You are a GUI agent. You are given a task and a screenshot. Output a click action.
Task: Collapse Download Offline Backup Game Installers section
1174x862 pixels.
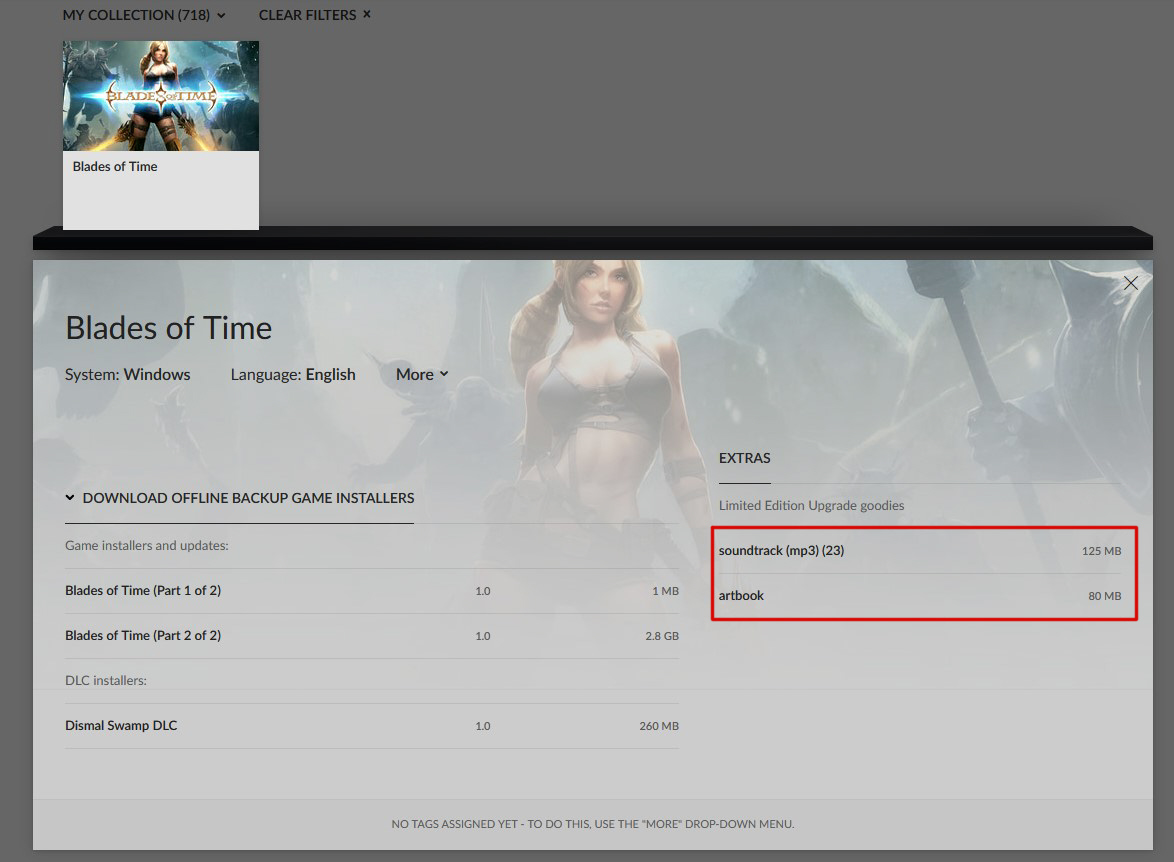(x=240, y=498)
